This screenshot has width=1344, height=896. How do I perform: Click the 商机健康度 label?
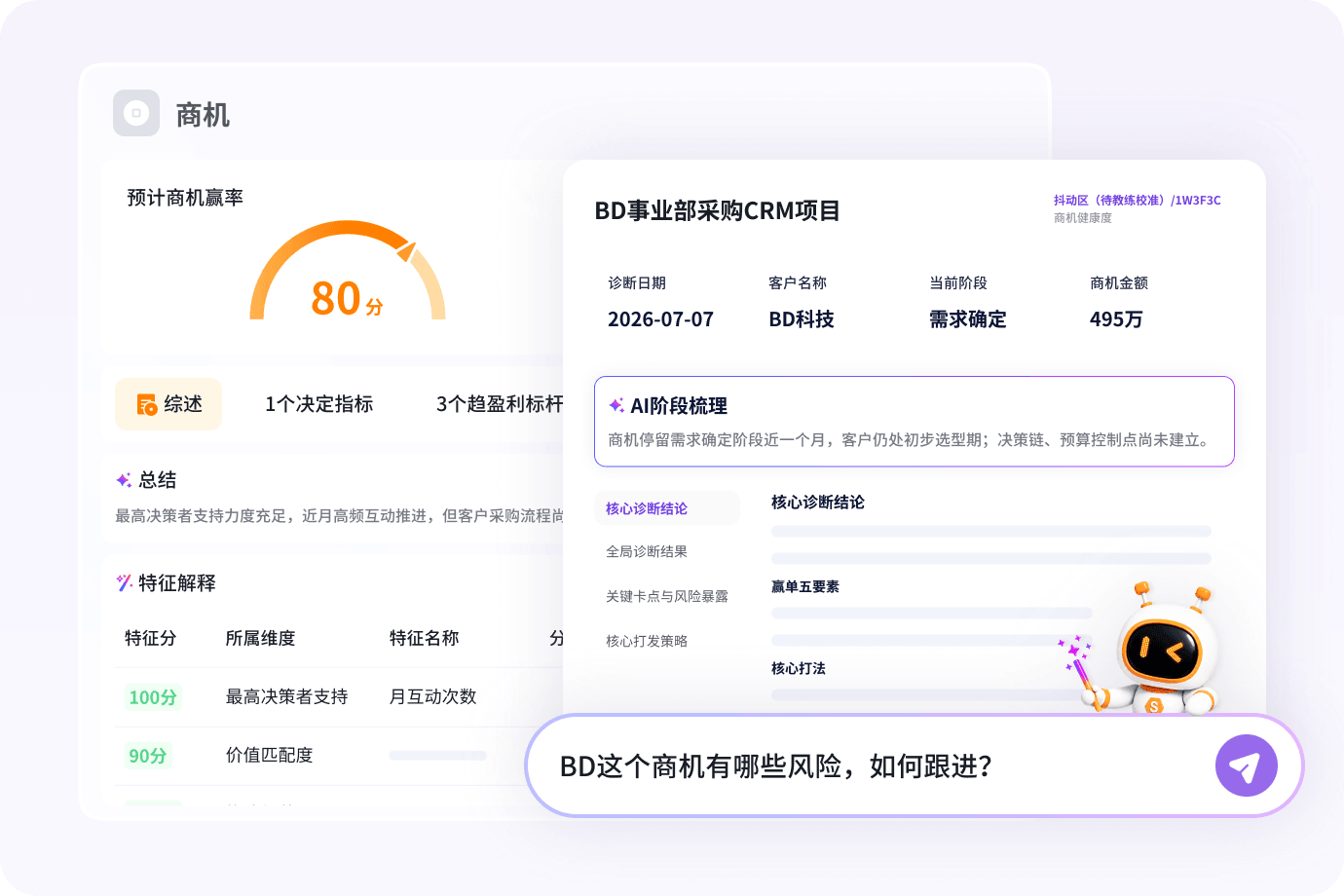pos(1083,218)
